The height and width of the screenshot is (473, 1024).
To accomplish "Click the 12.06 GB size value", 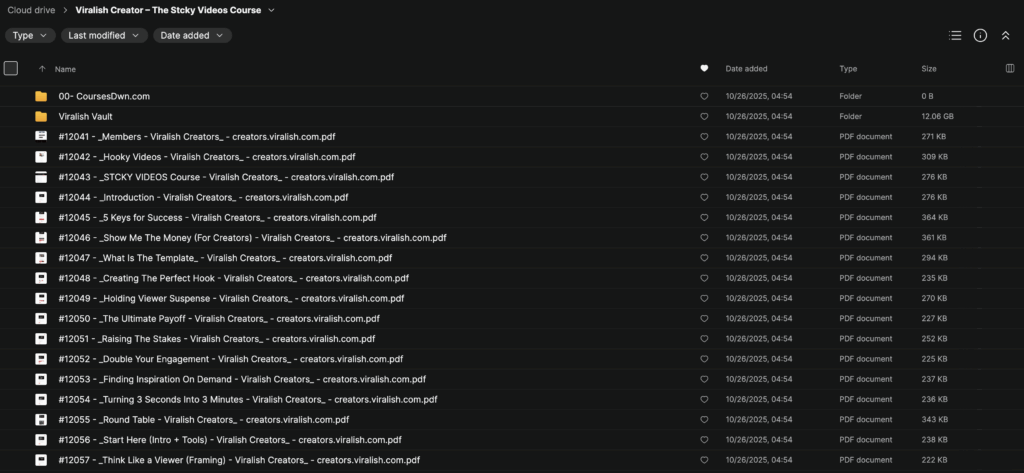I will tap(937, 116).
